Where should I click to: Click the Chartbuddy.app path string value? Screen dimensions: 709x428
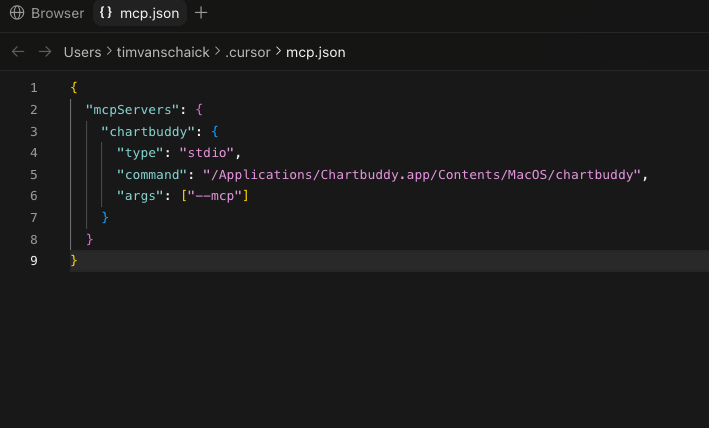click(x=422, y=174)
